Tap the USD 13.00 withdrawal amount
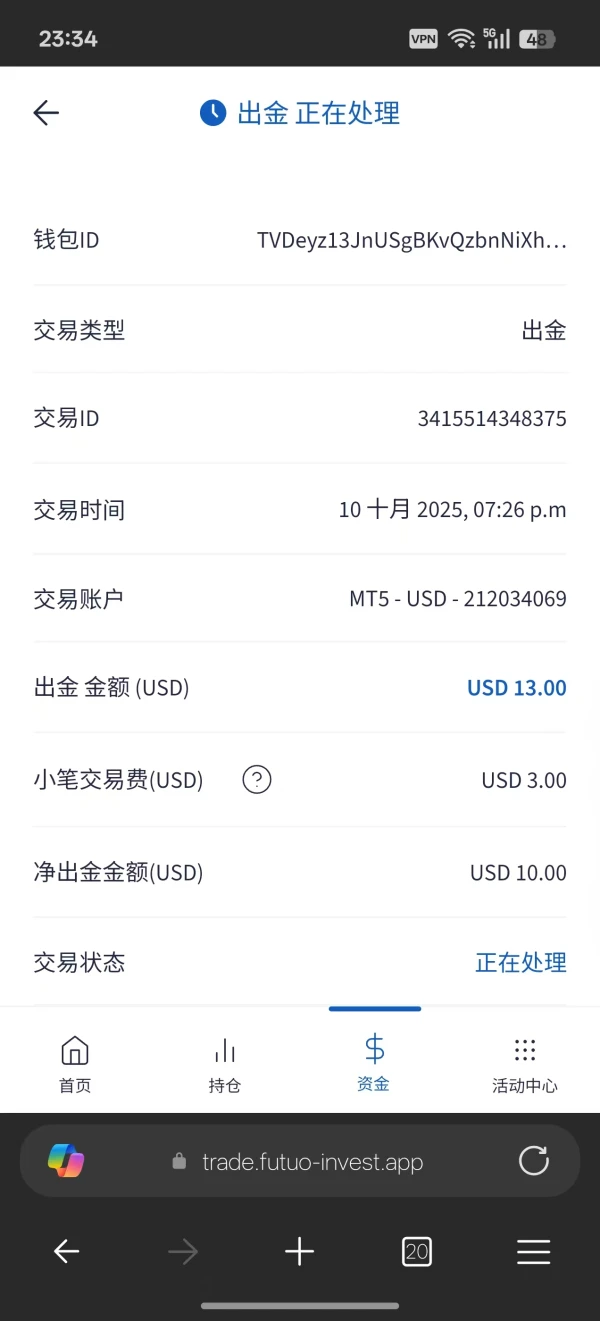 pos(516,688)
